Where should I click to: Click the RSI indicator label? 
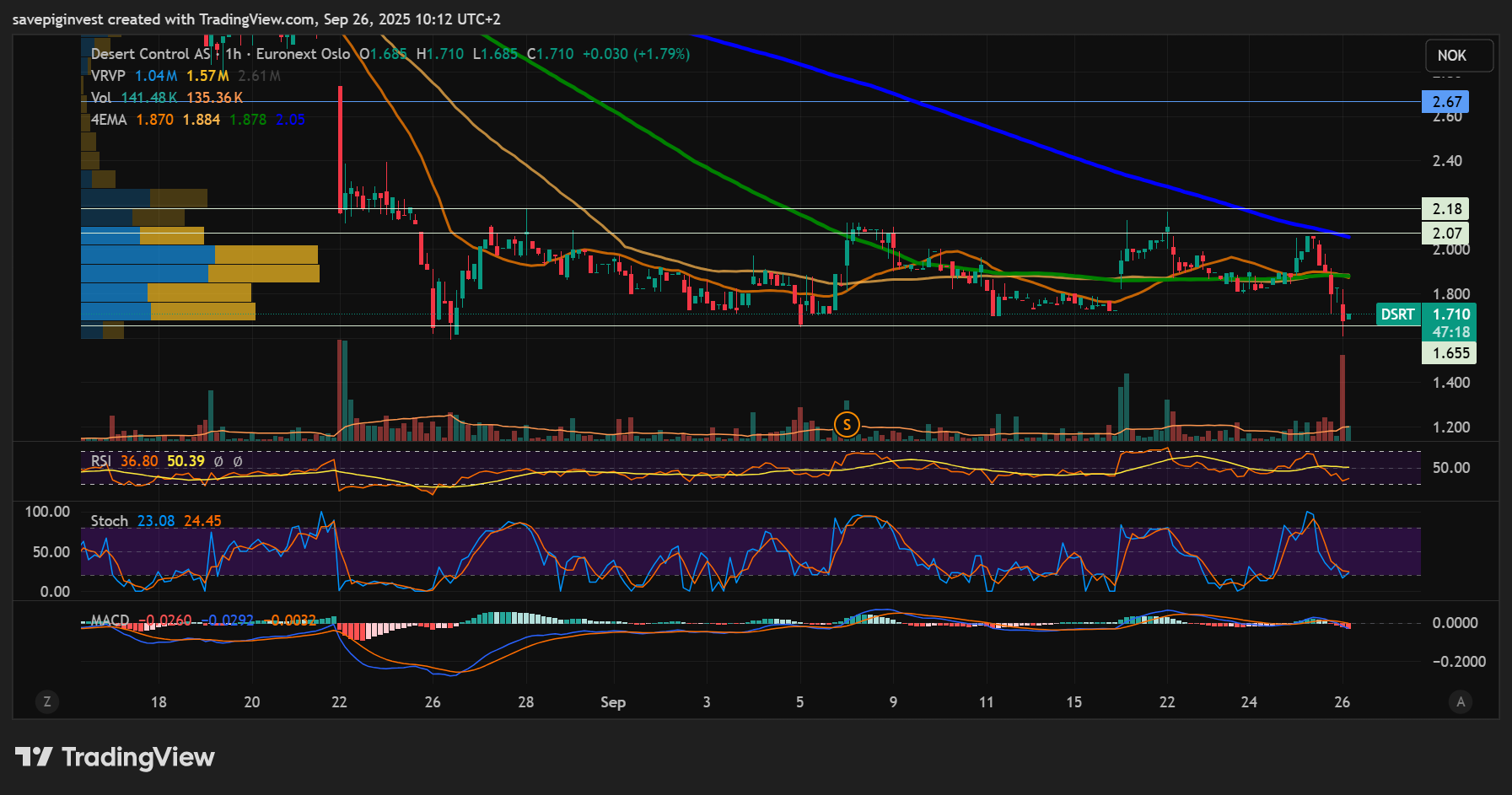pyautogui.click(x=101, y=461)
